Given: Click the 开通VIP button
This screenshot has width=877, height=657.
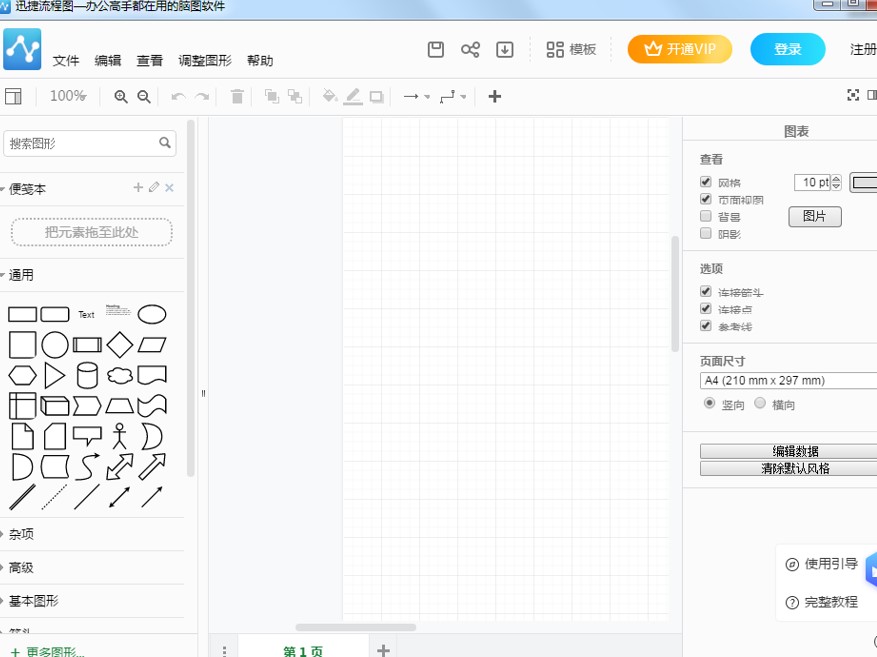Looking at the screenshot, I should [679, 49].
